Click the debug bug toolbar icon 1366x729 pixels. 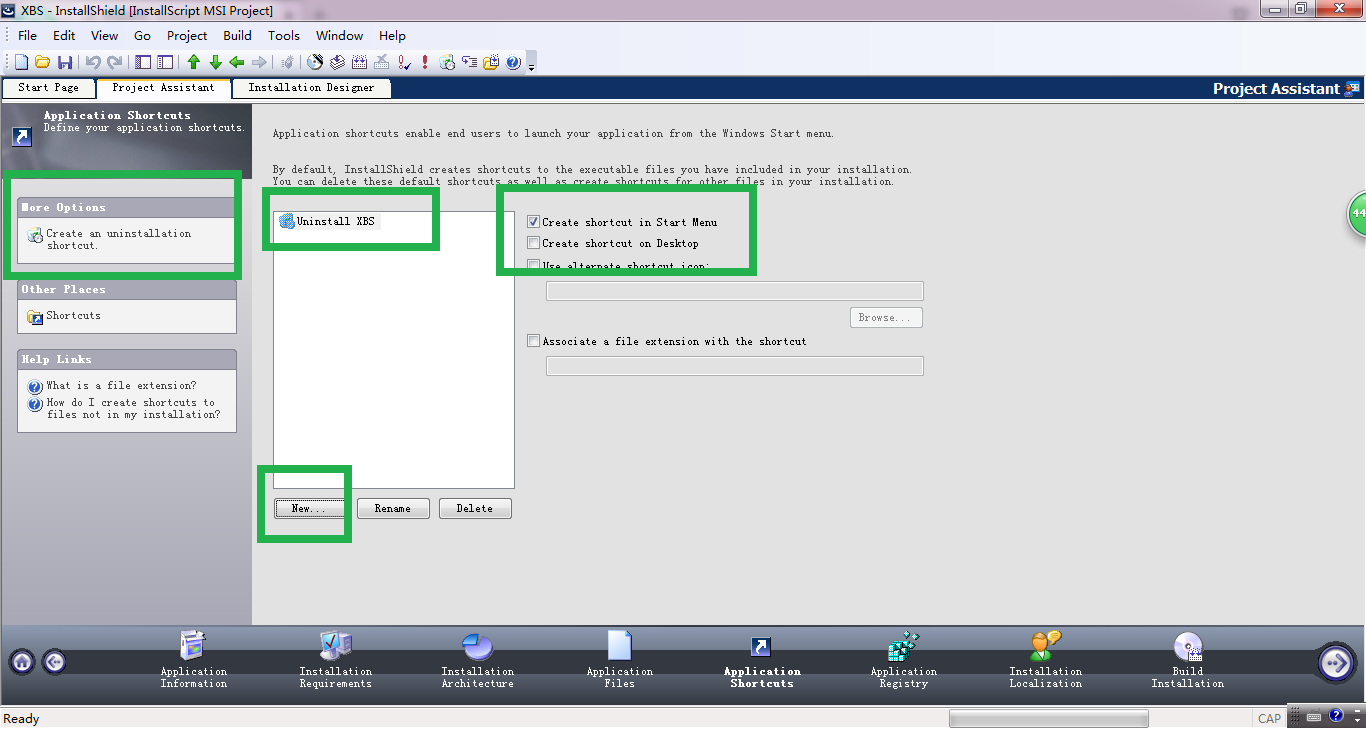point(287,62)
